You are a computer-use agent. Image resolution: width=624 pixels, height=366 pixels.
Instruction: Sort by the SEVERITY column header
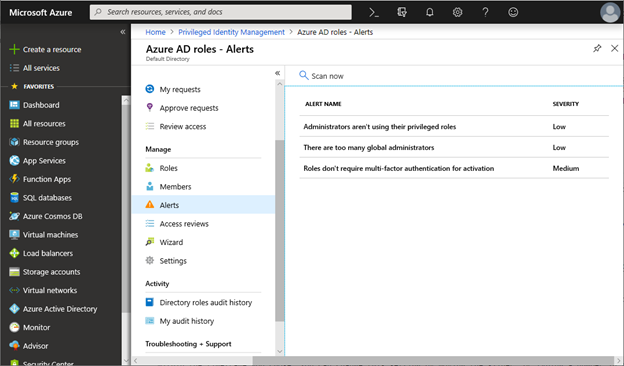click(x=566, y=104)
